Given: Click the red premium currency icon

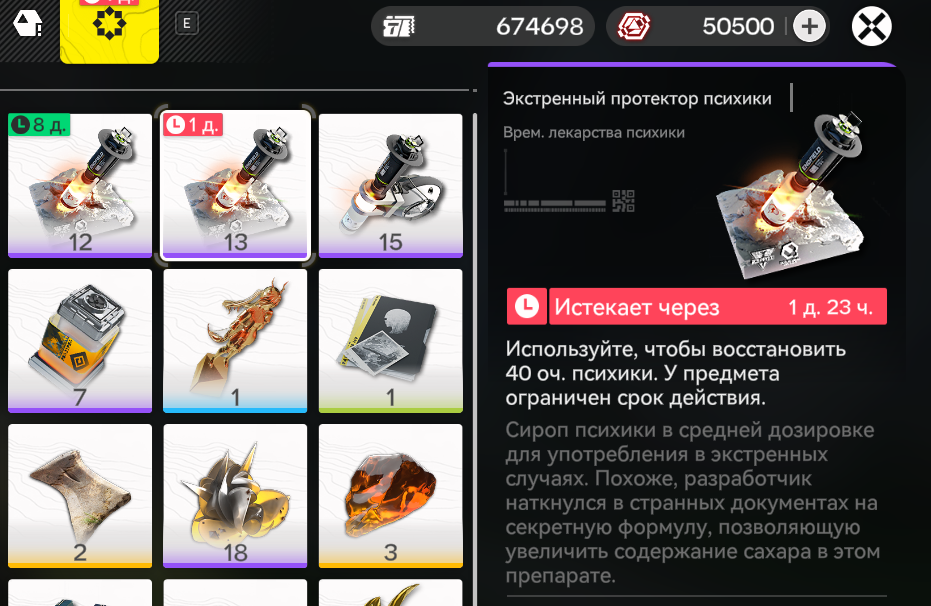Looking at the screenshot, I should pos(634,27).
